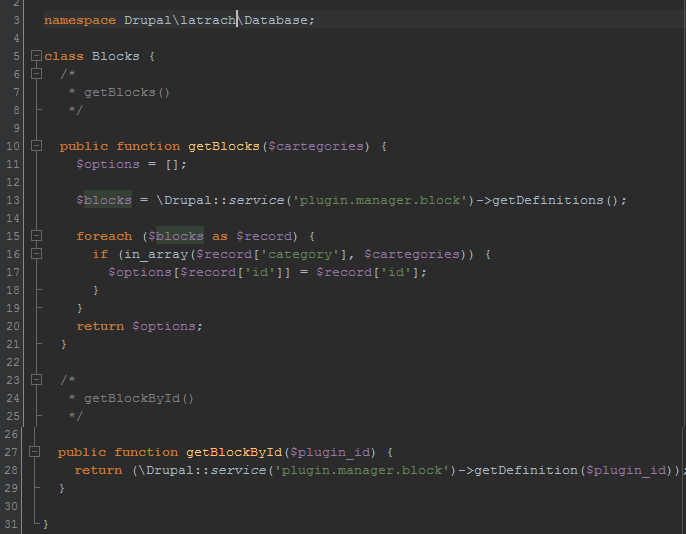The image size is (686, 534).
Task: Click the 'Database' namespace segment
Action: [276, 20]
